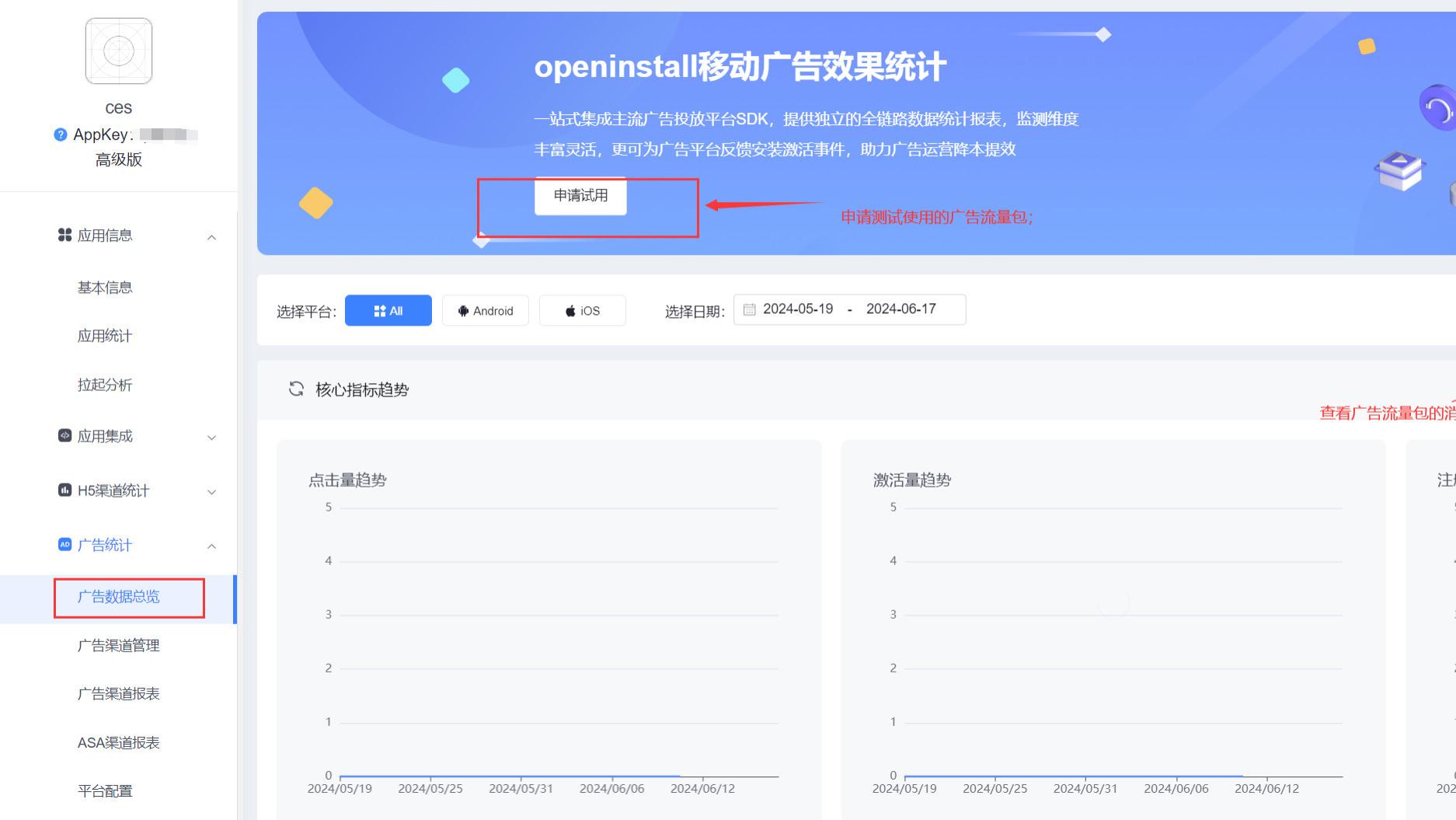This screenshot has height=820, width=1456.
Task: Filter by Android platform
Action: (x=486, y=310)
